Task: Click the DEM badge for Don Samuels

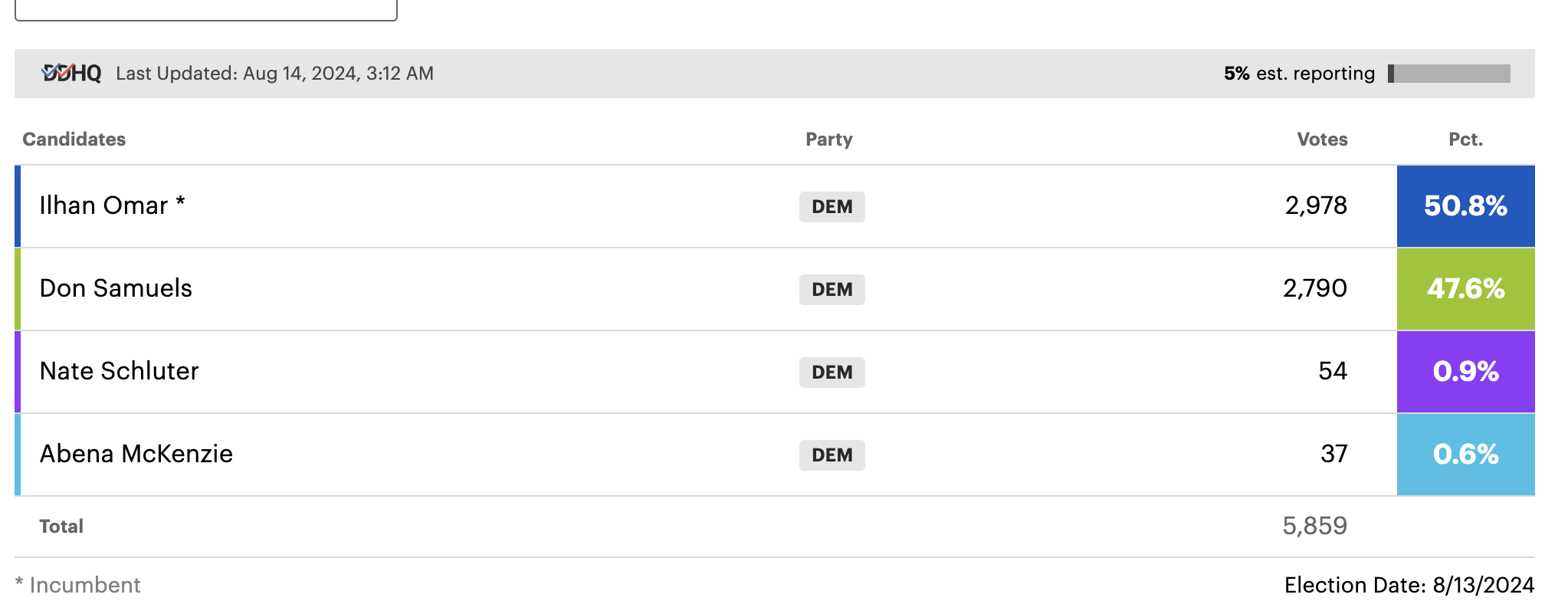Action: click(832, 290)
